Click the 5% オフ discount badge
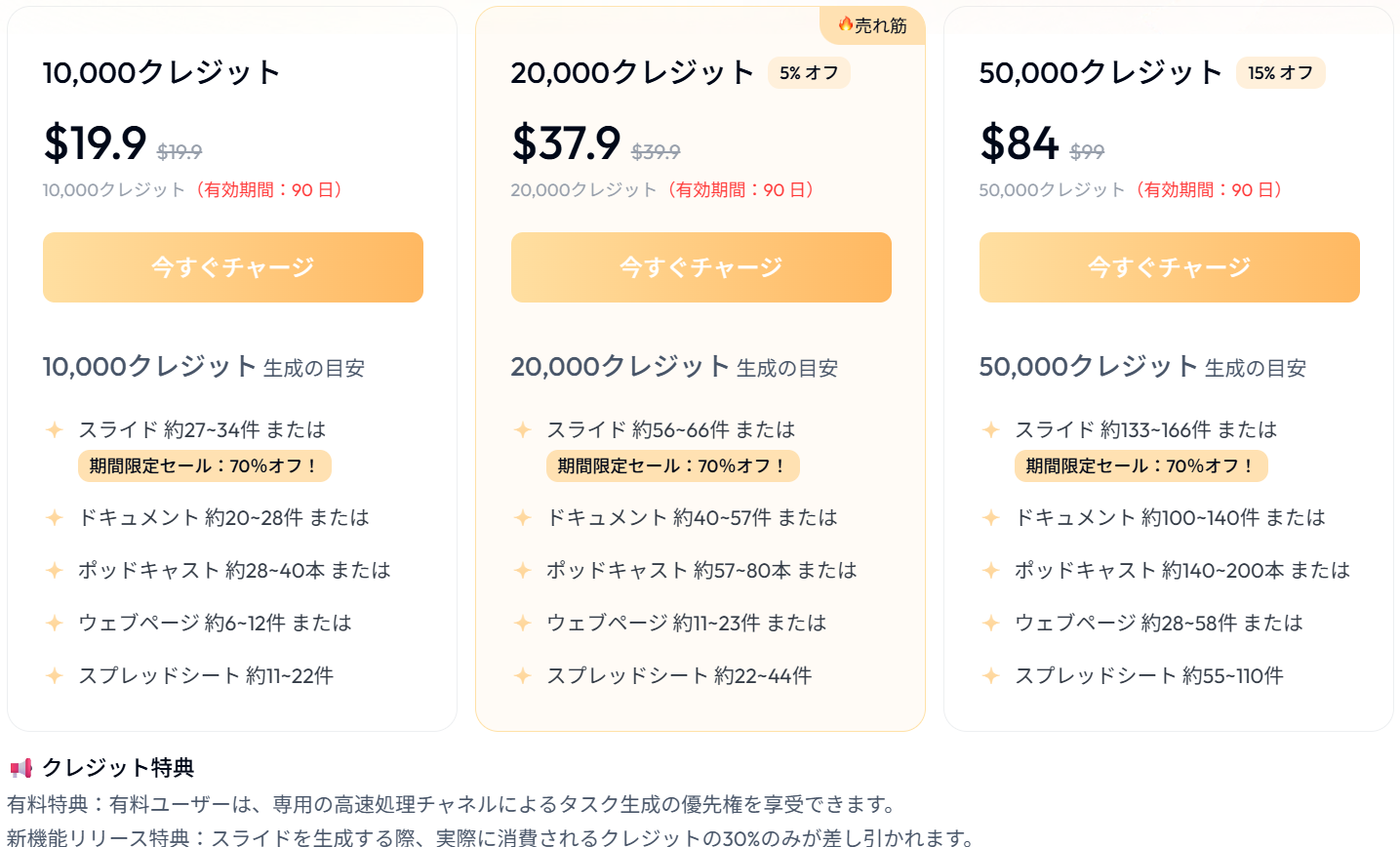This screenshot has height=847, width=1400. 809,73
